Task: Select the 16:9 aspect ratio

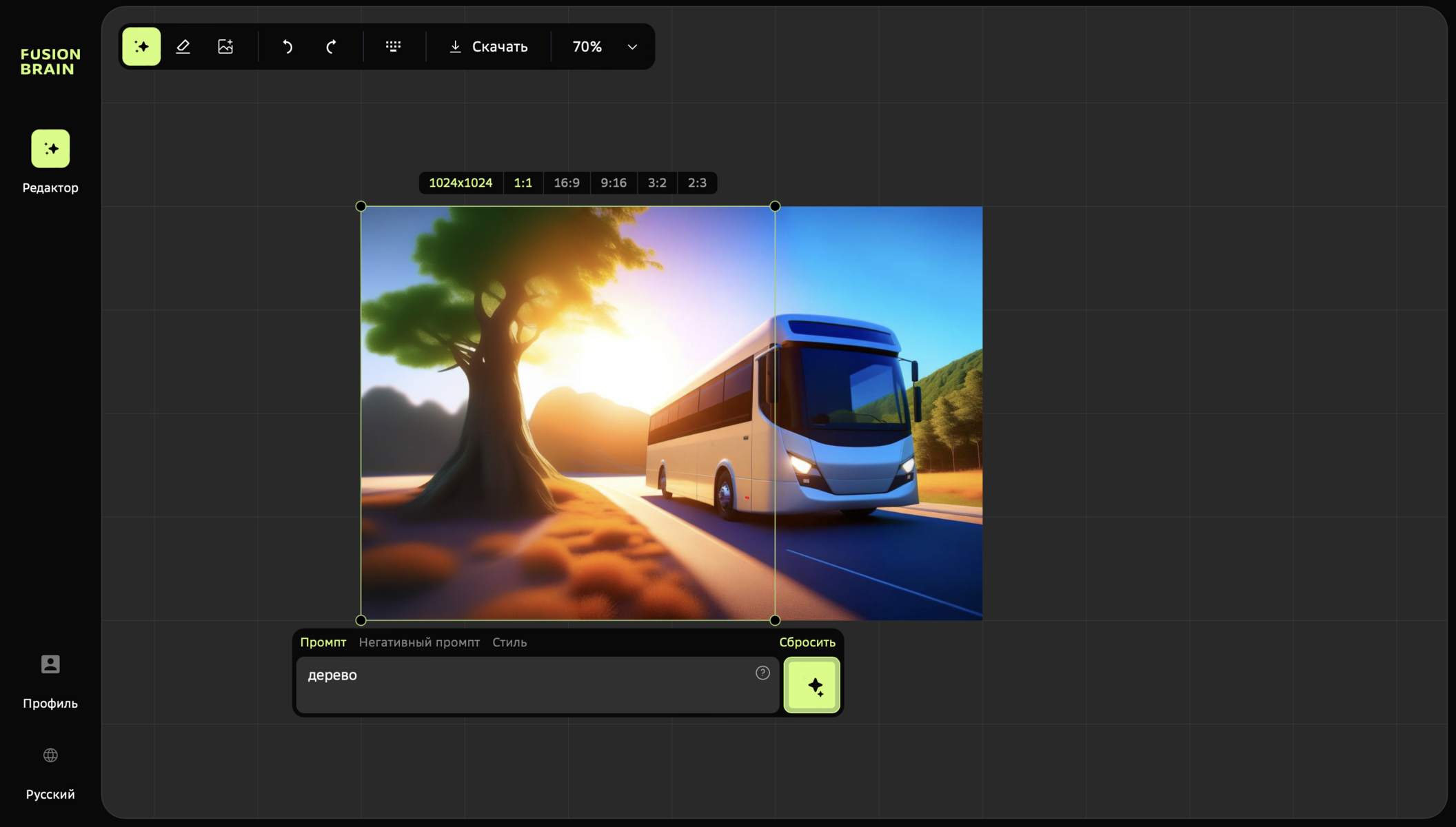Action: pos(567,183)
